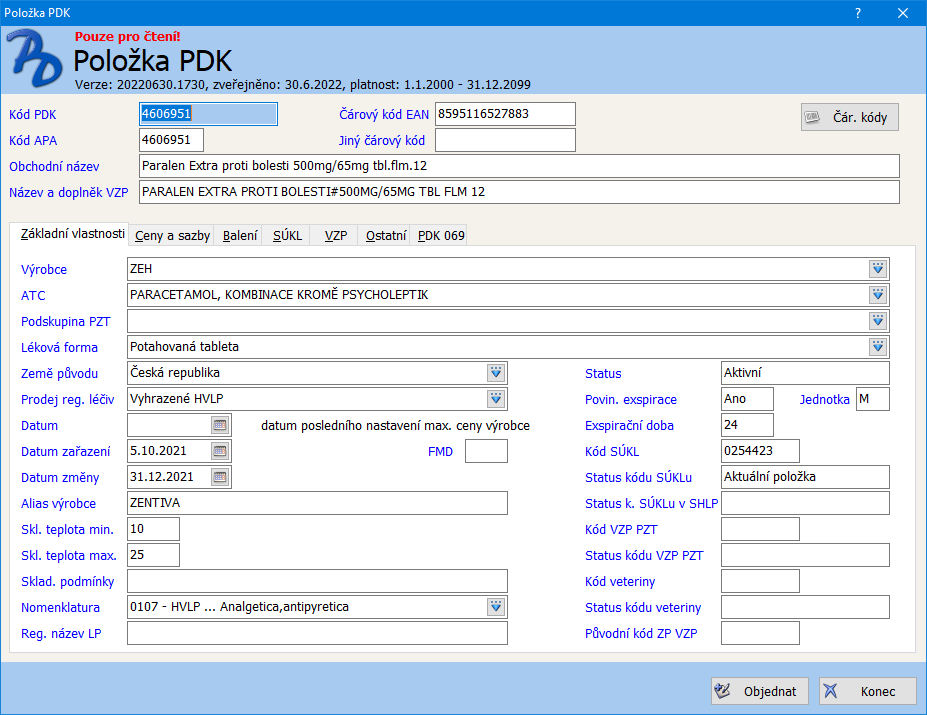
Task: Click the ATC label
Action: pos(33,296)
